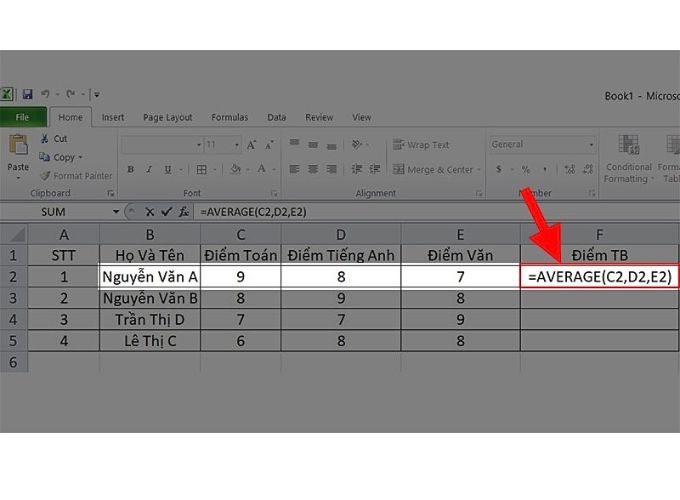Switch to the Insert ribbon tab

coord(113,117)
